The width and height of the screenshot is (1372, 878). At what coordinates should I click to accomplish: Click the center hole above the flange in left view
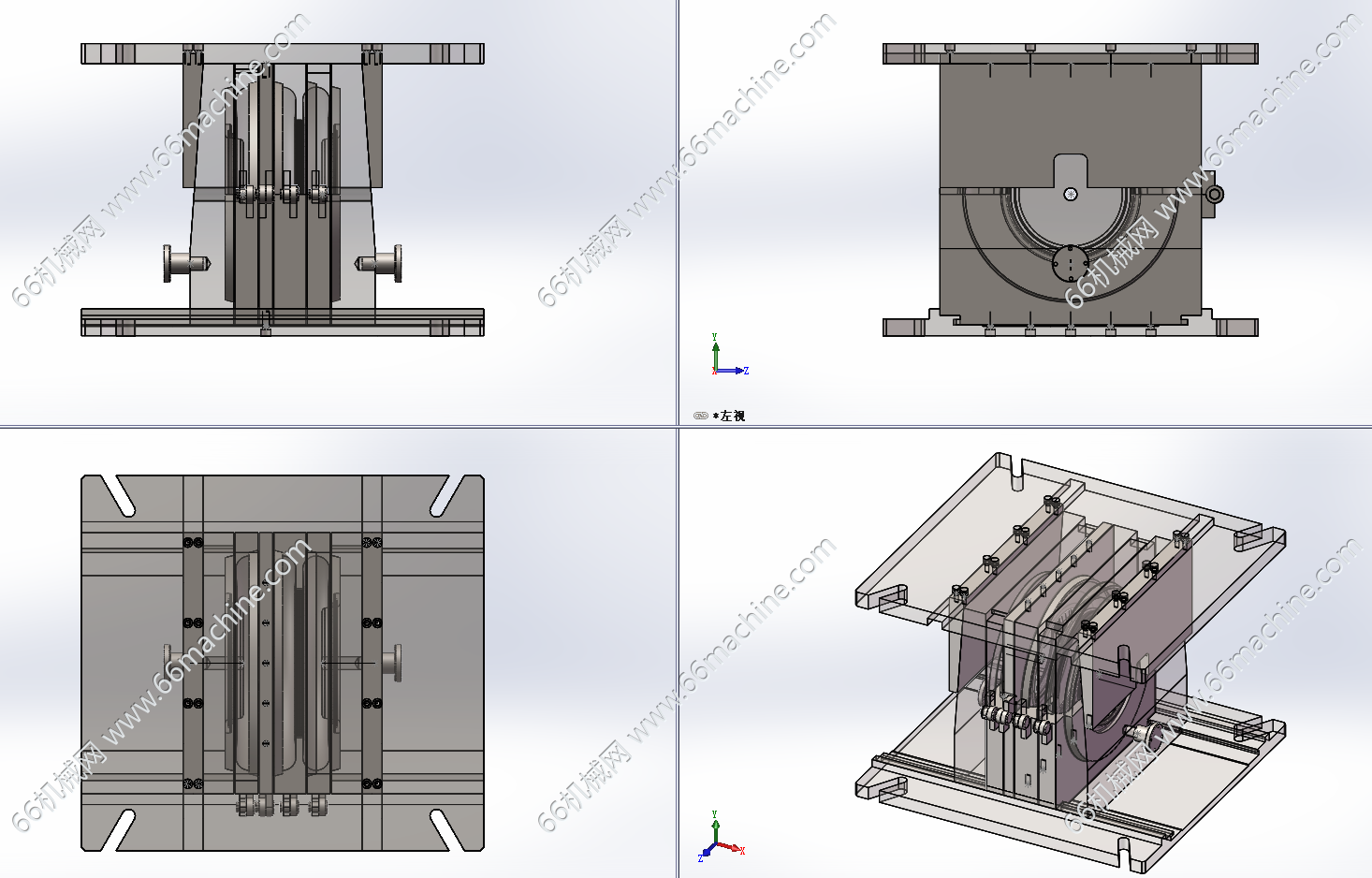tap(1071, 194)
